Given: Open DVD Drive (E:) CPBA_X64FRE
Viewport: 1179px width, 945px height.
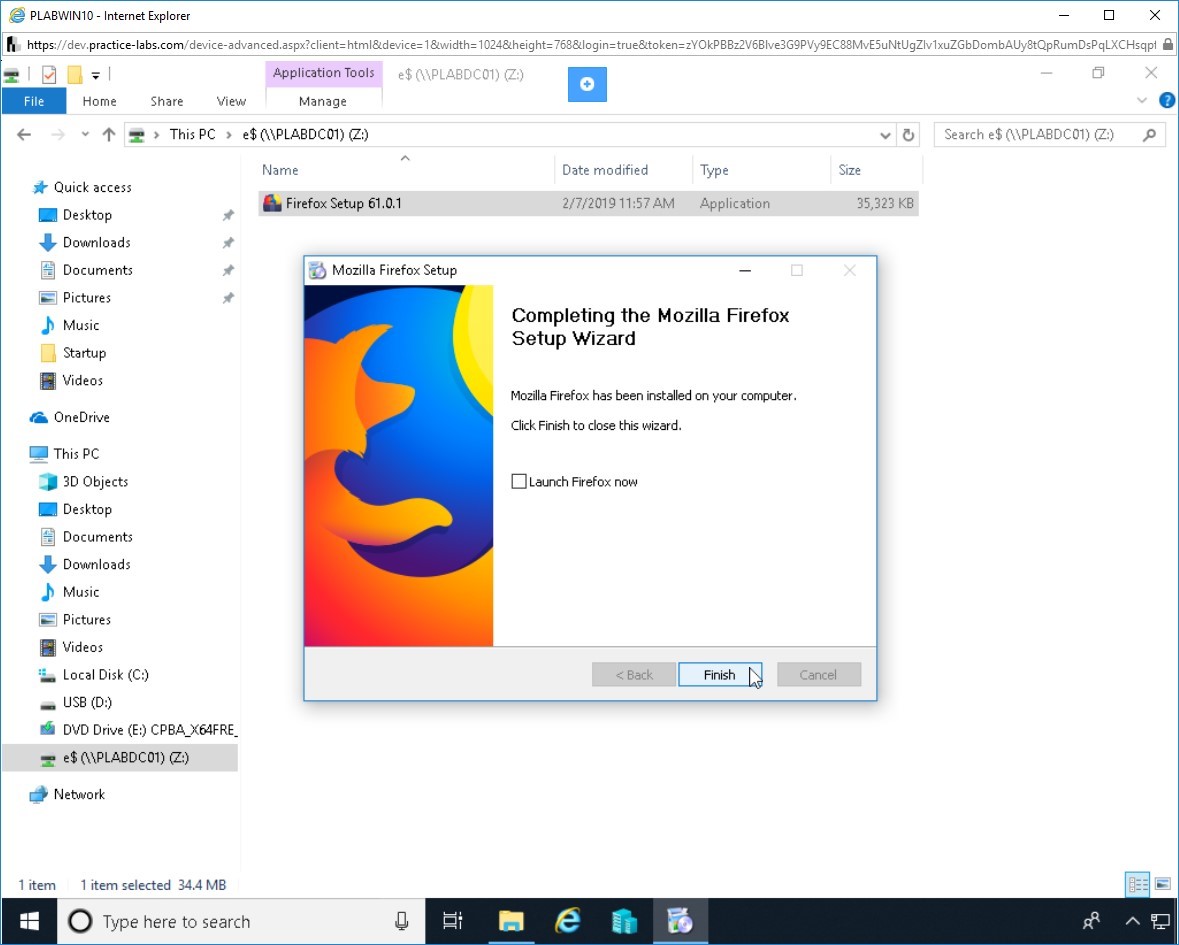Looking at the screenshot, I should pyautogui.click(x=150, y=730).
